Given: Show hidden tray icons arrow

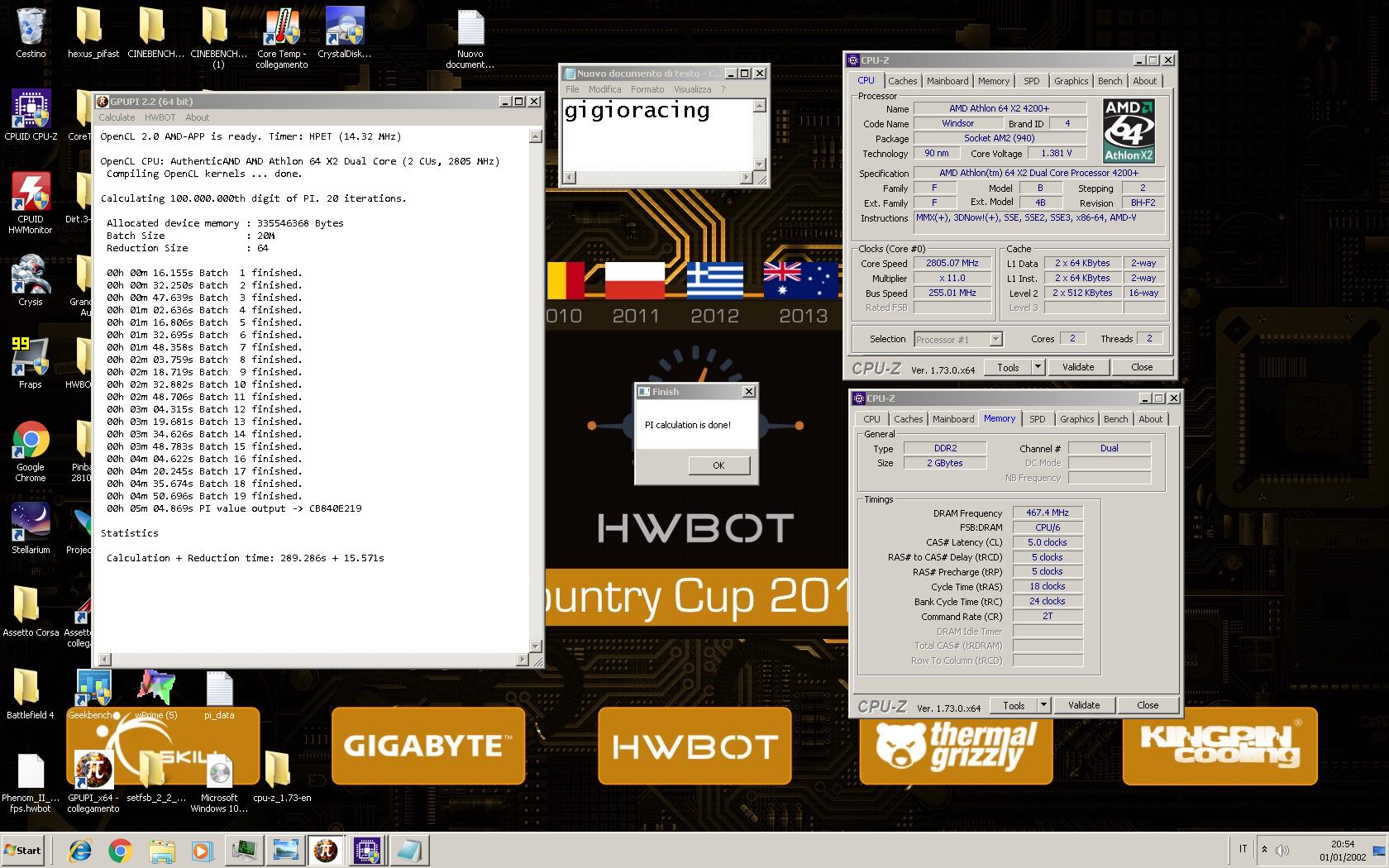Looking at the screenshot, I should 1263,850.
